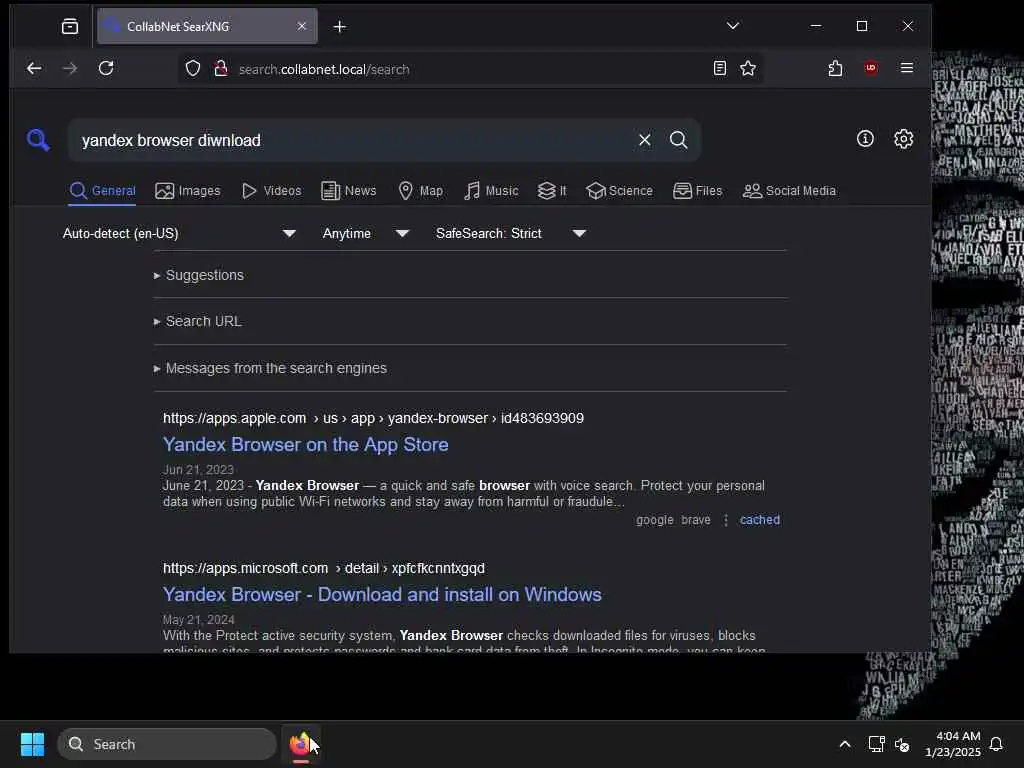The height and width of the screenshot is (768, 1024).
Task: Open the Extensions puzzle icon
Action: click(x=835, y=69)
